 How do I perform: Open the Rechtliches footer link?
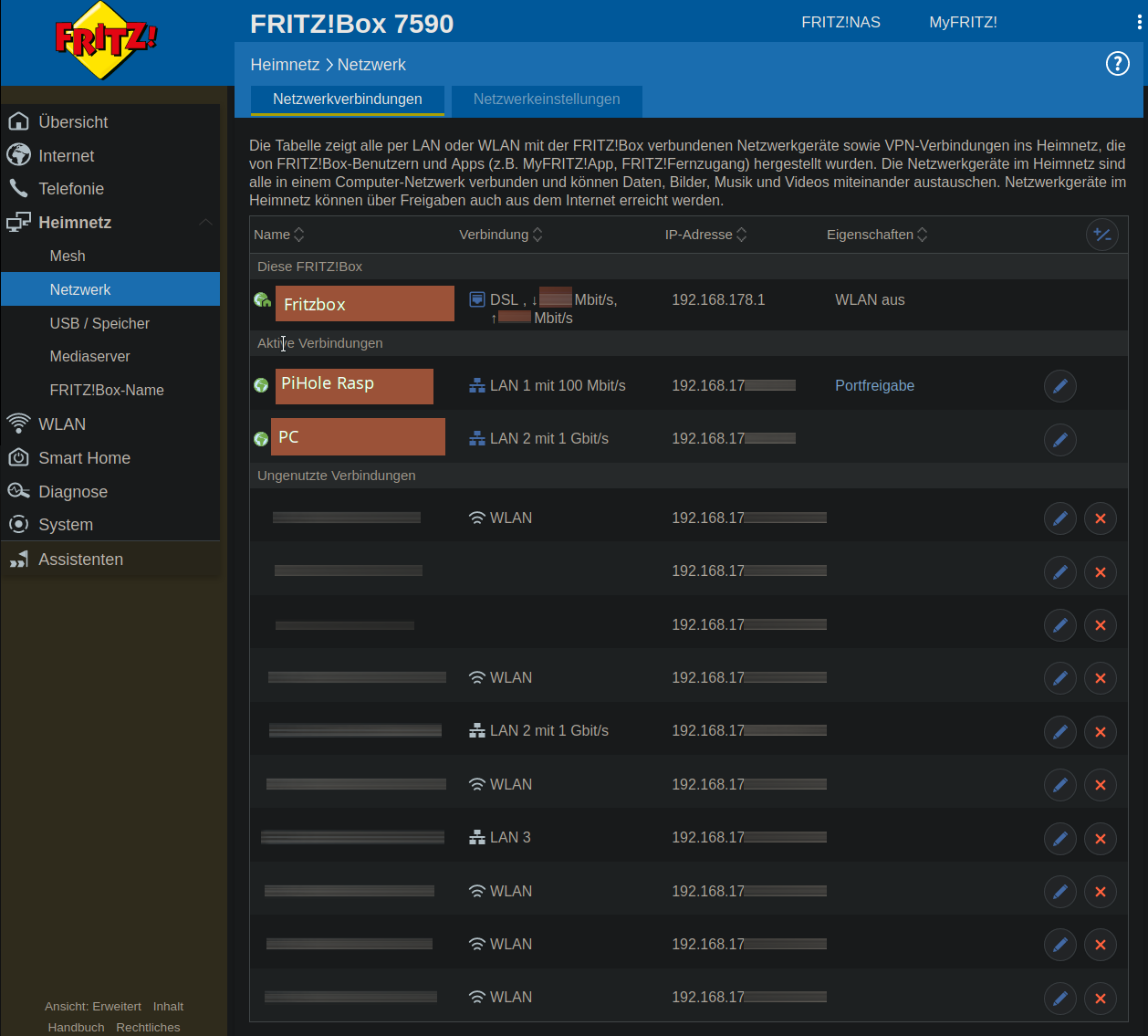[148, 1027]
